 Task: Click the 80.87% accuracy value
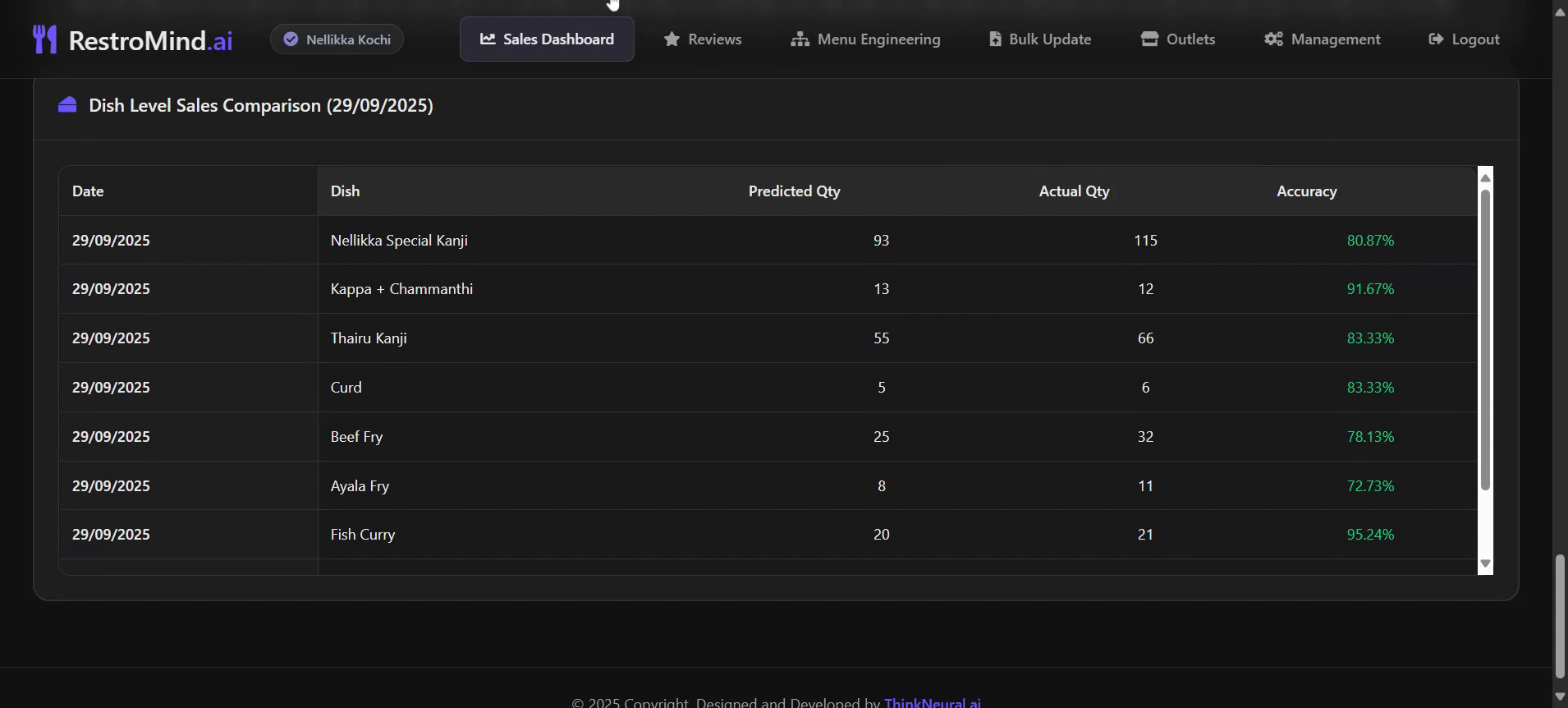(x=1370, y=240)
